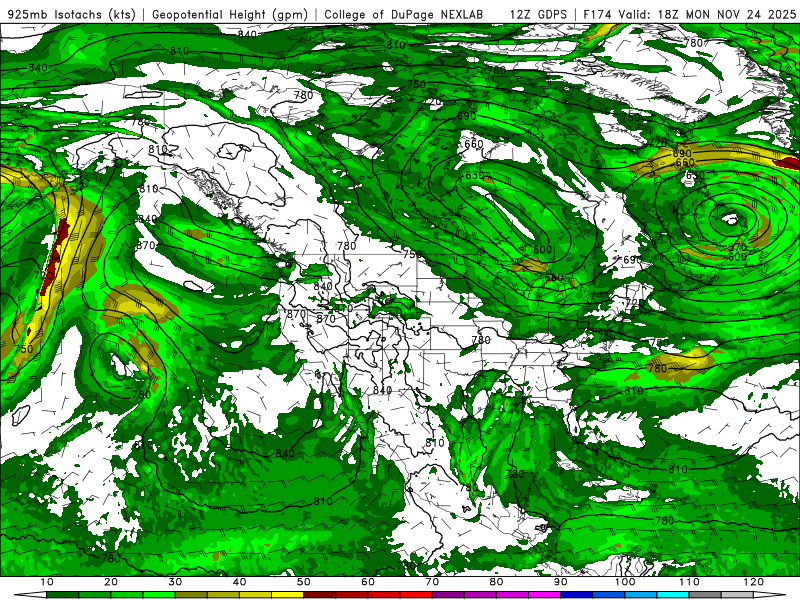Click the '10' legend scale value
800x600 pixels.
point(46,582)
